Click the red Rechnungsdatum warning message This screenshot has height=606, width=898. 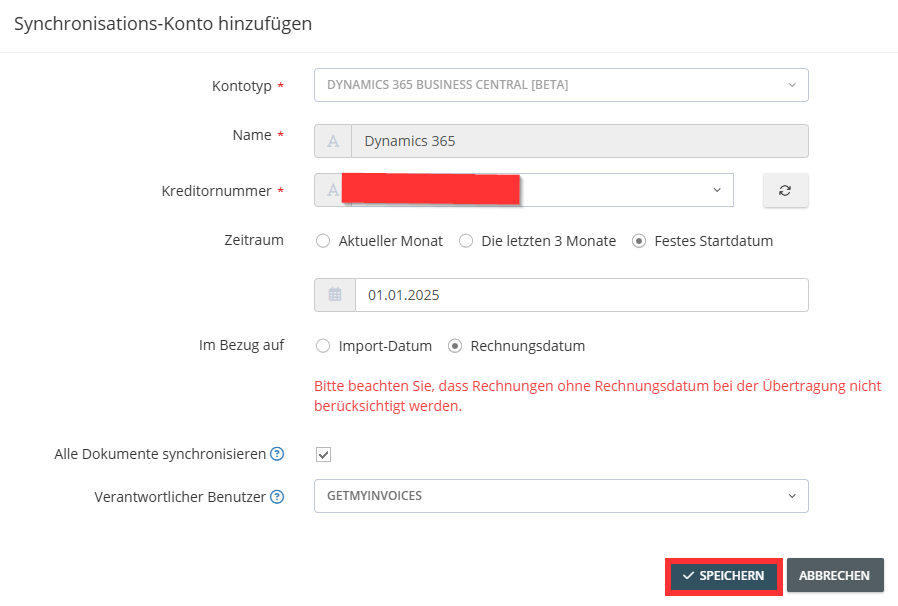pyautogui.click(x=597, y=396)
